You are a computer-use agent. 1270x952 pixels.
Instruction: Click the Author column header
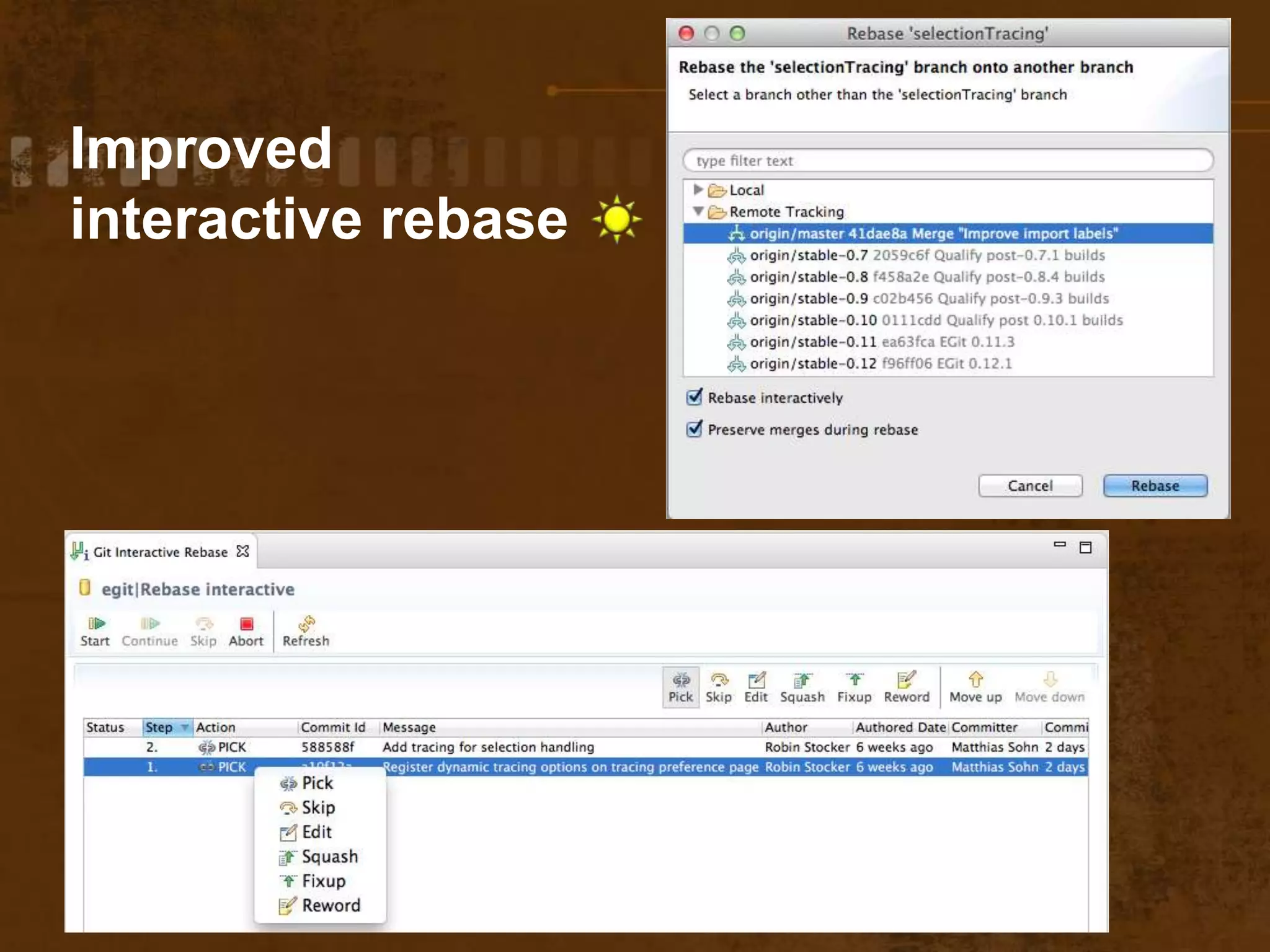(x=807, y=727)
